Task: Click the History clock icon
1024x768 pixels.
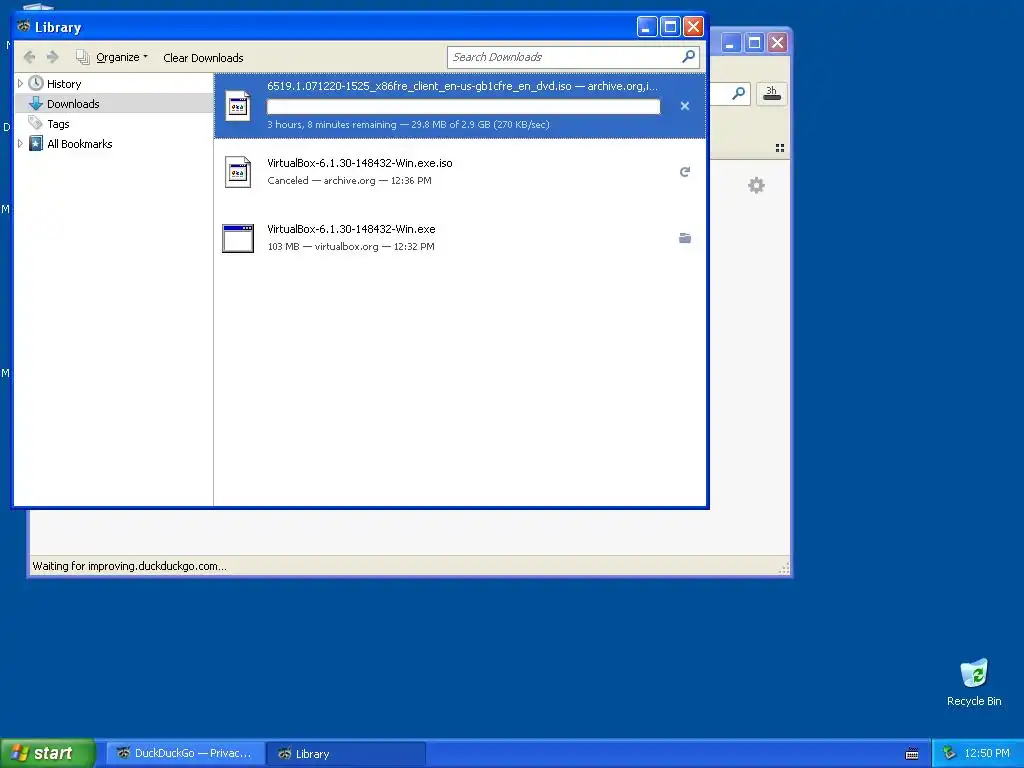Action: click(x=36, y=84)
